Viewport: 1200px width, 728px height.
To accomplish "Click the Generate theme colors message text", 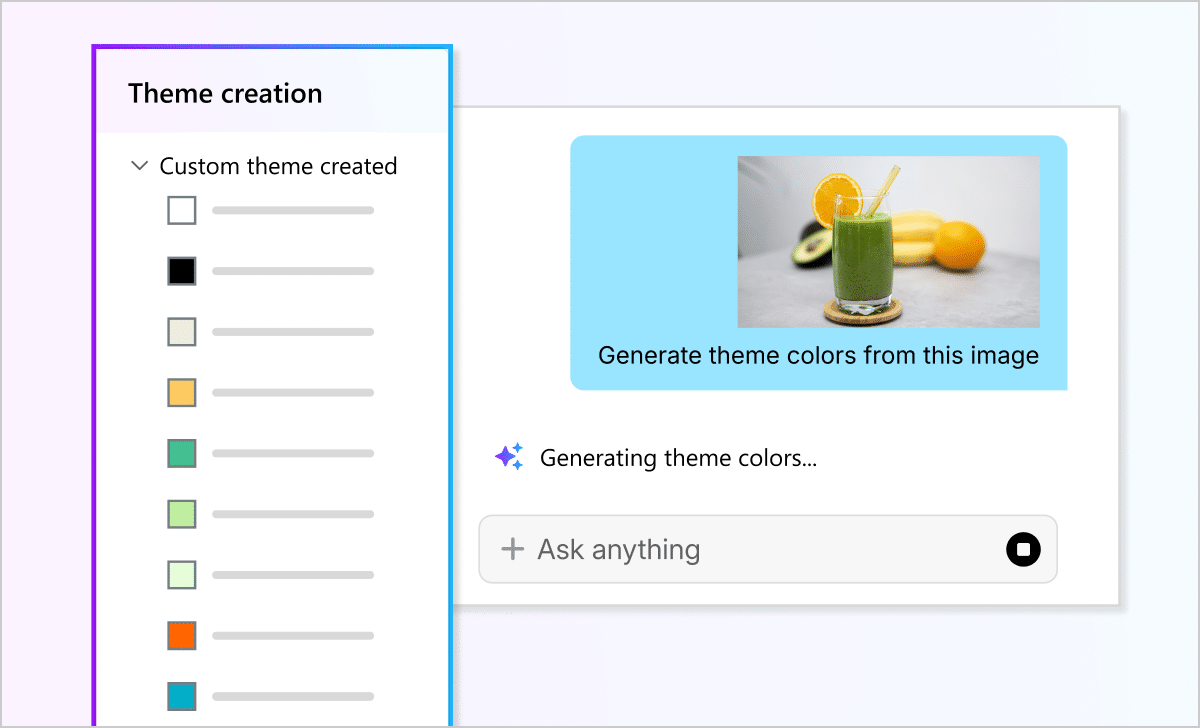I will pyautogui.click(x=818, y=355).
